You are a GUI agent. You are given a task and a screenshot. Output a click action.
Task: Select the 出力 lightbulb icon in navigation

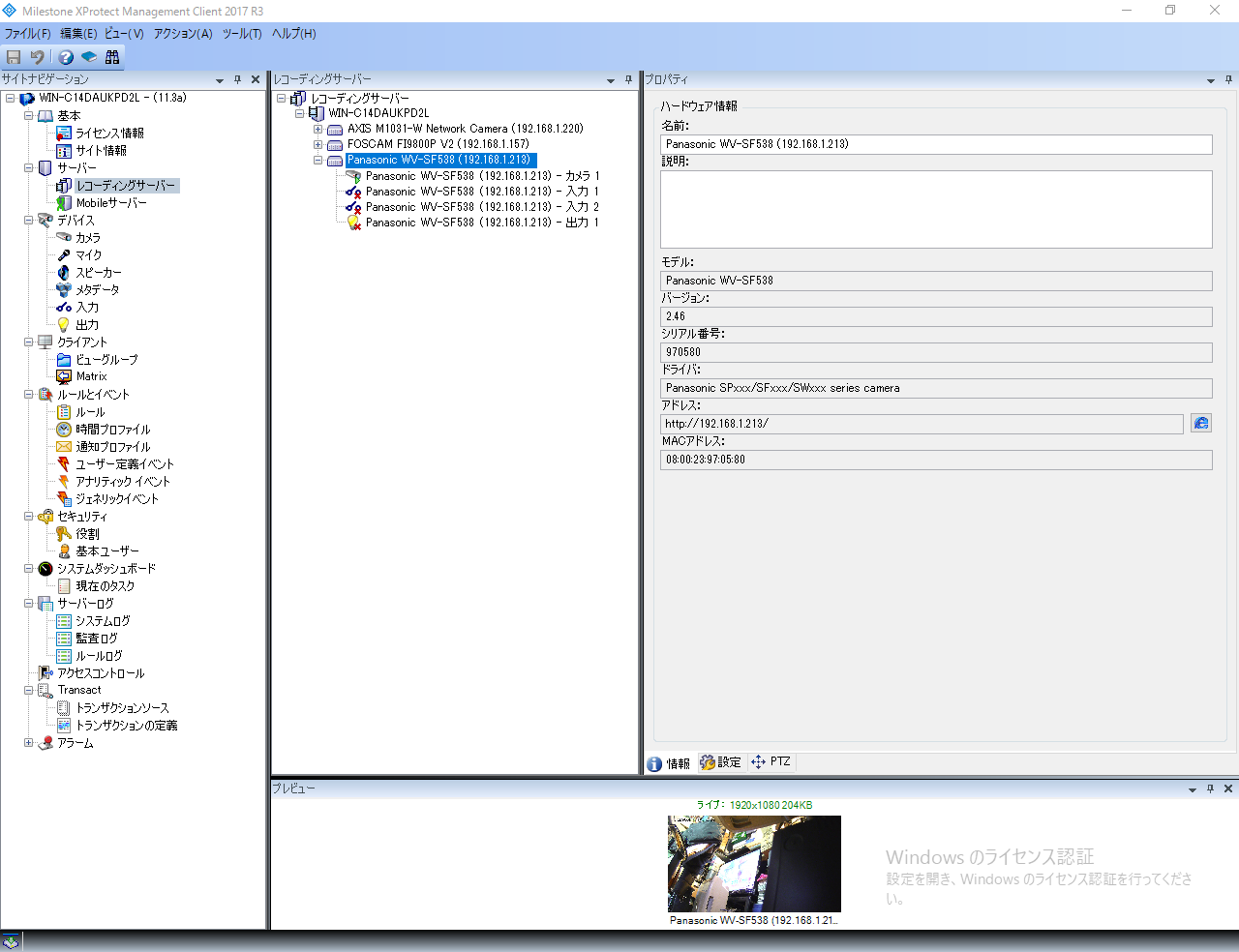[64, 324]
